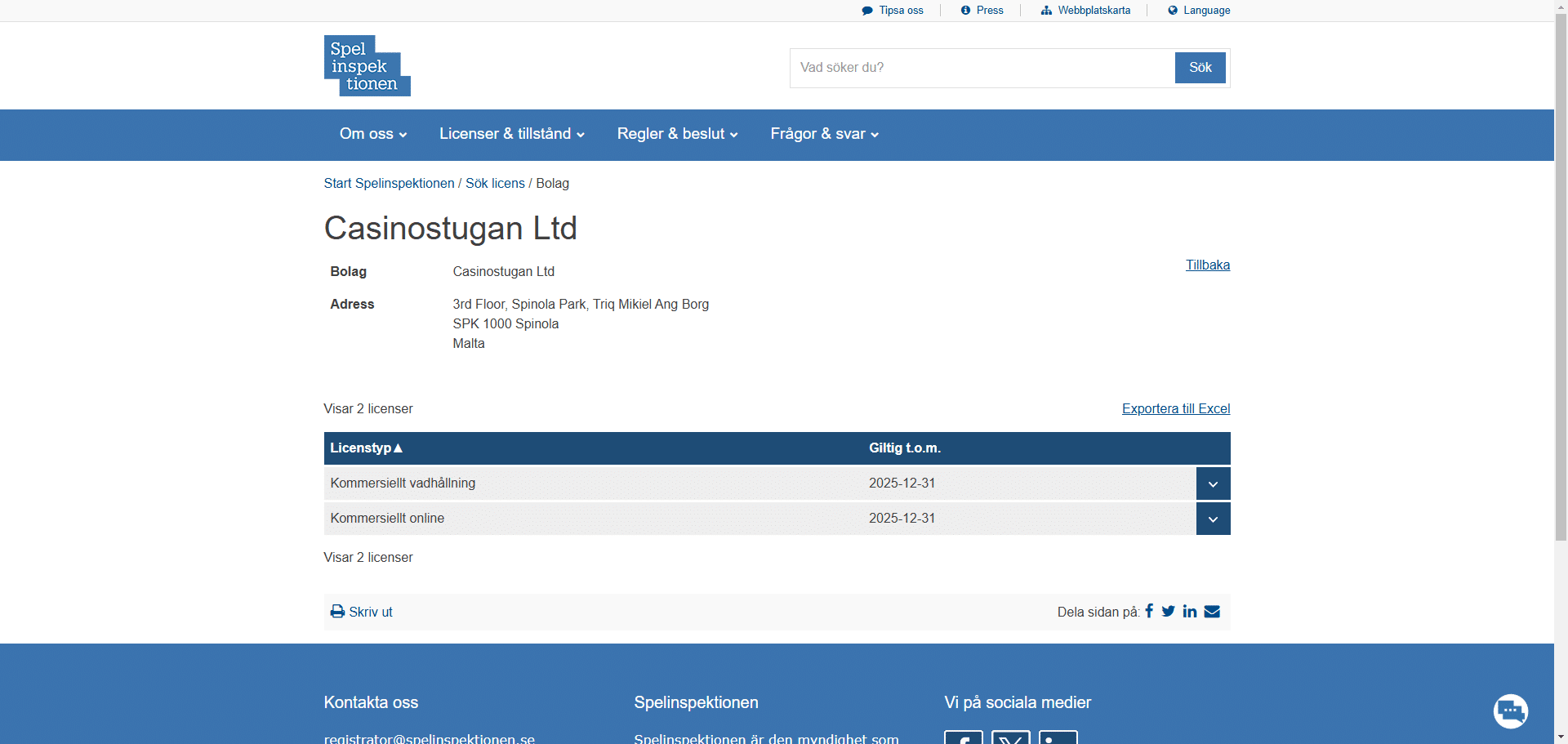This screenshot has height=744, width=1568.
Task: Click the Sök search button
Action: tap(1200, 68)
